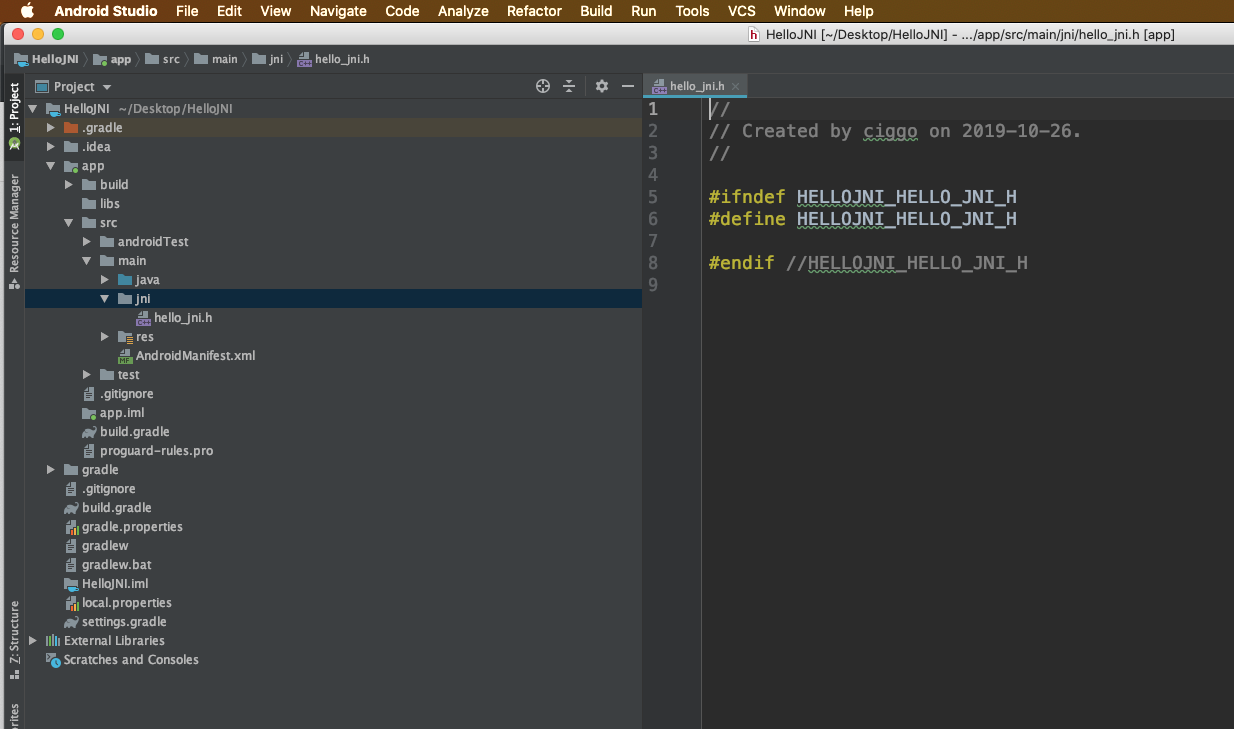The image size is (1234, 729).
Task: Open the Refactor menu
Action: point(534,11)
